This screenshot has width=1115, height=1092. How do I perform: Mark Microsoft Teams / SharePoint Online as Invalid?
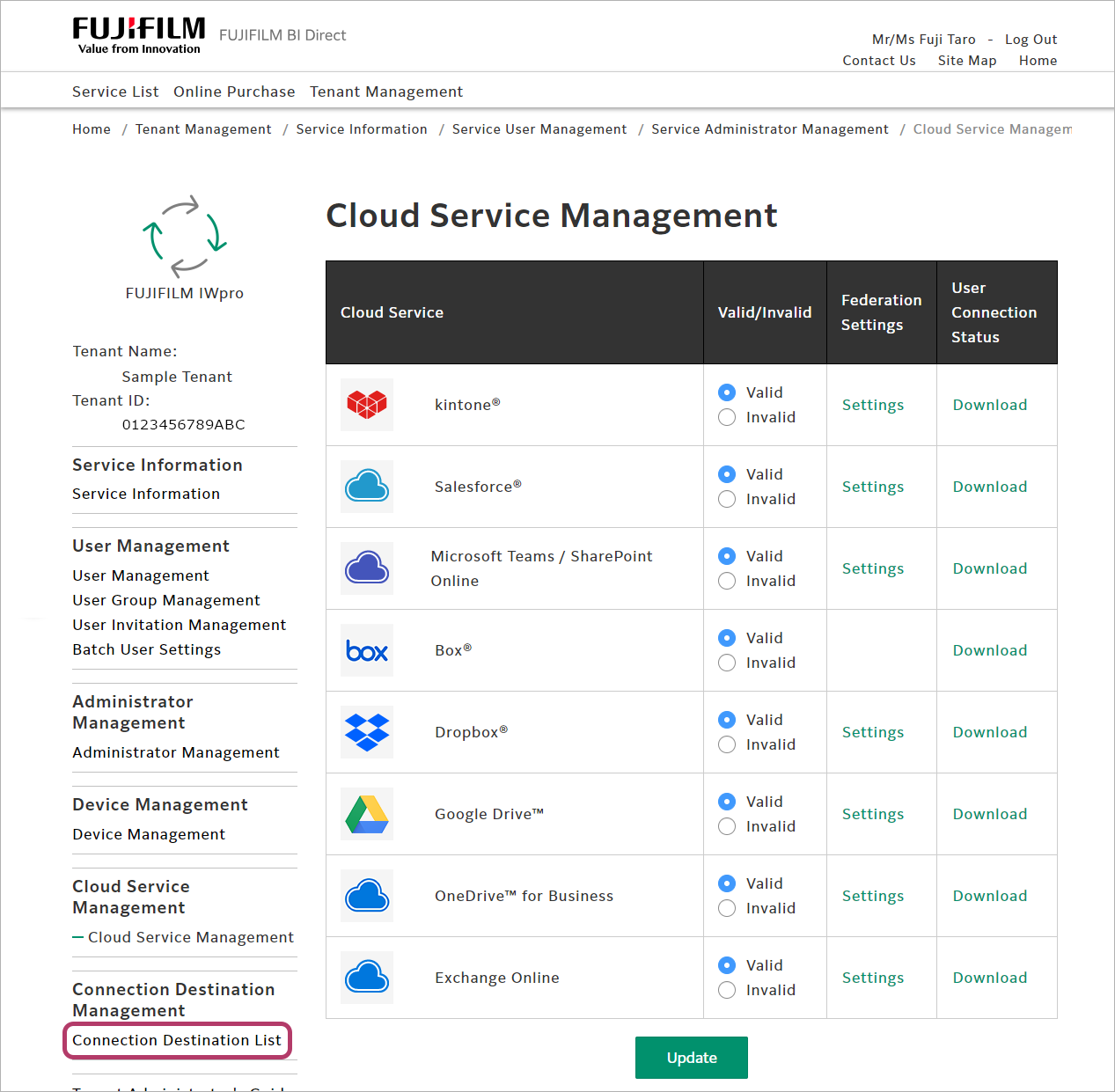click(727, 581)
